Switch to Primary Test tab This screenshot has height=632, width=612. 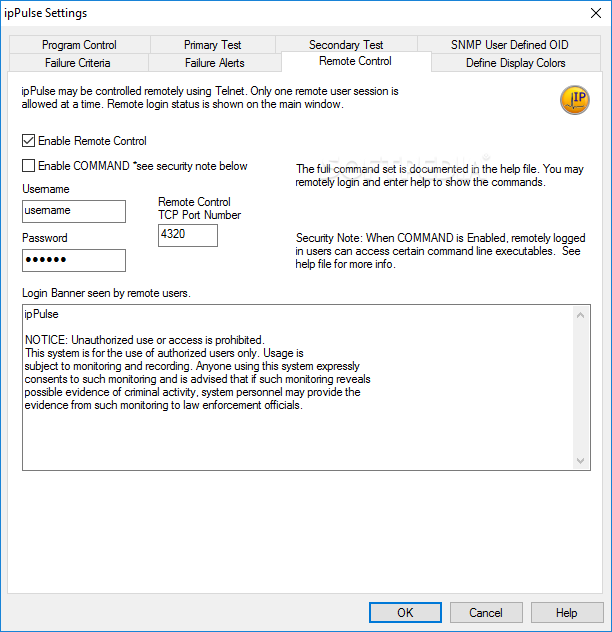point(212,45)
